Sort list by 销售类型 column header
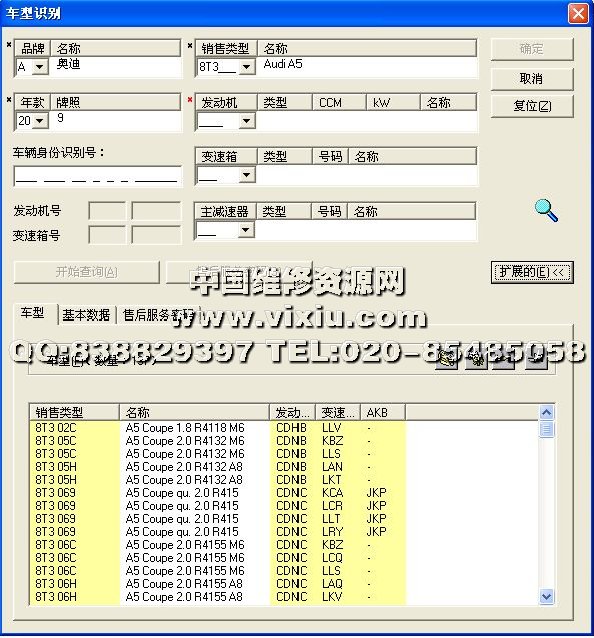This screenshot has width=594, height=638. tap(74, 413)
